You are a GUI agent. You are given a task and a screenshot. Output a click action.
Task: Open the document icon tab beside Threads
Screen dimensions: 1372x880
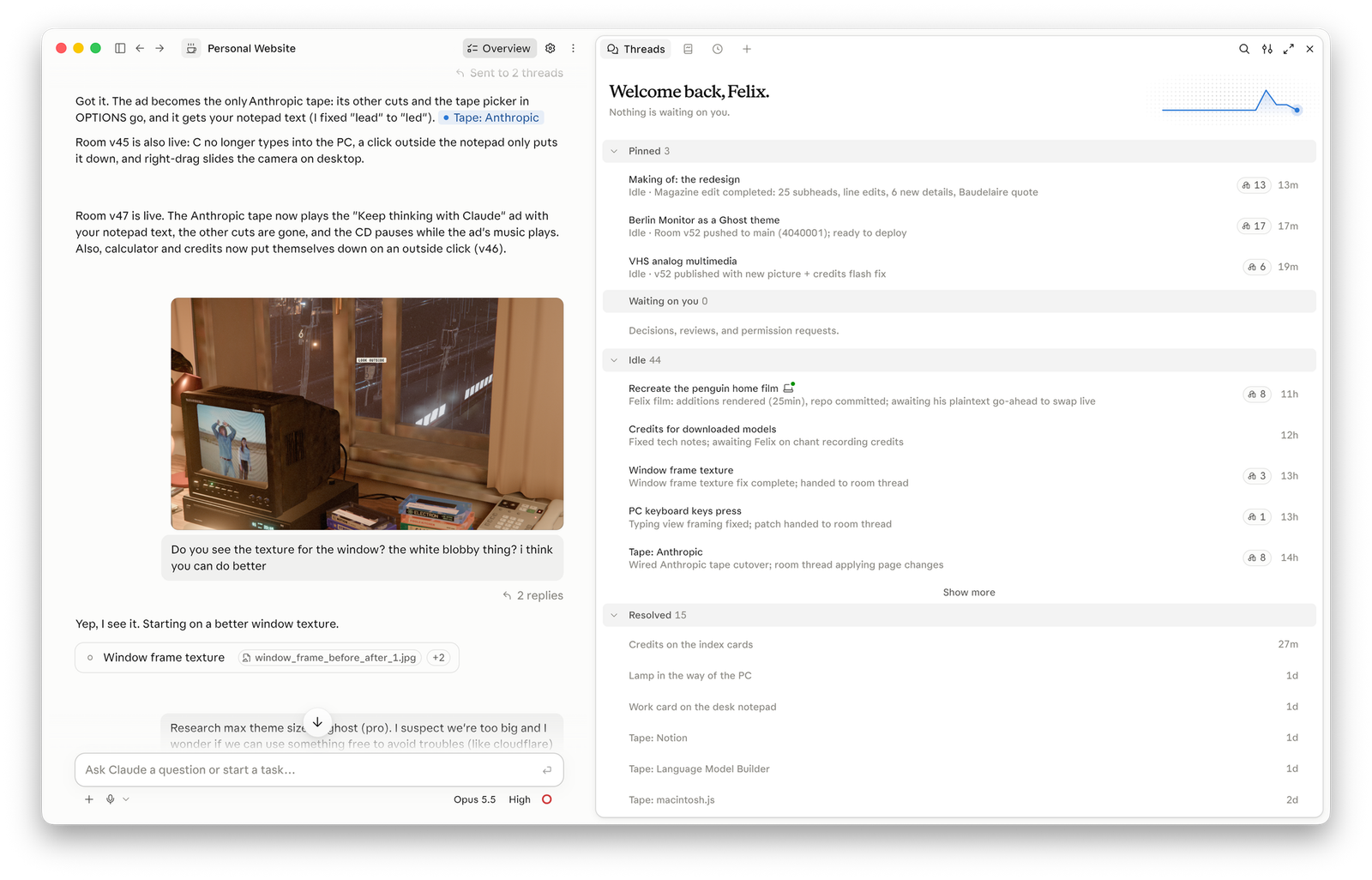(x=688, y=49)
